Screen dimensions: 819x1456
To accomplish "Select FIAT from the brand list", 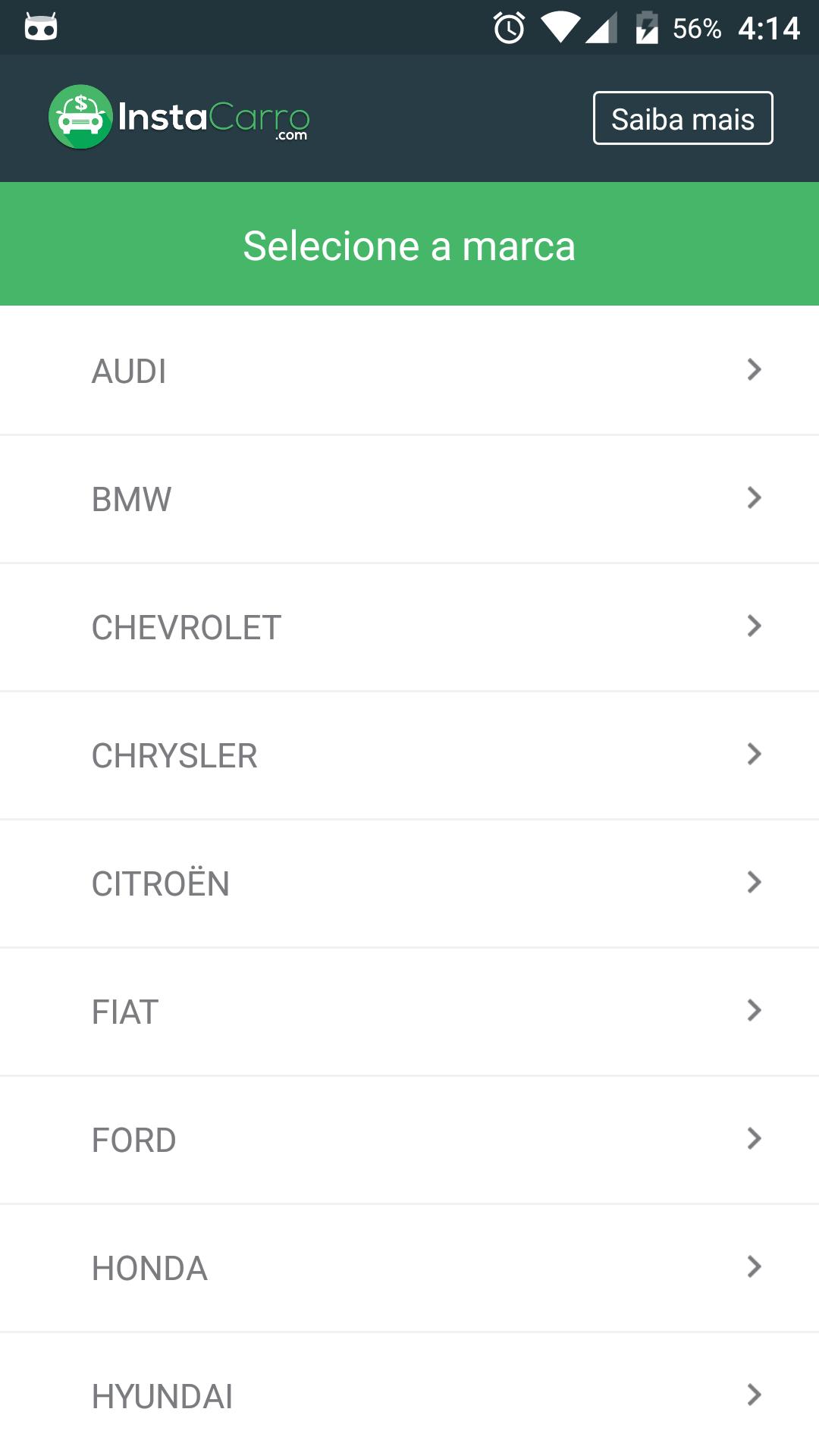I will pos(125,1012).
